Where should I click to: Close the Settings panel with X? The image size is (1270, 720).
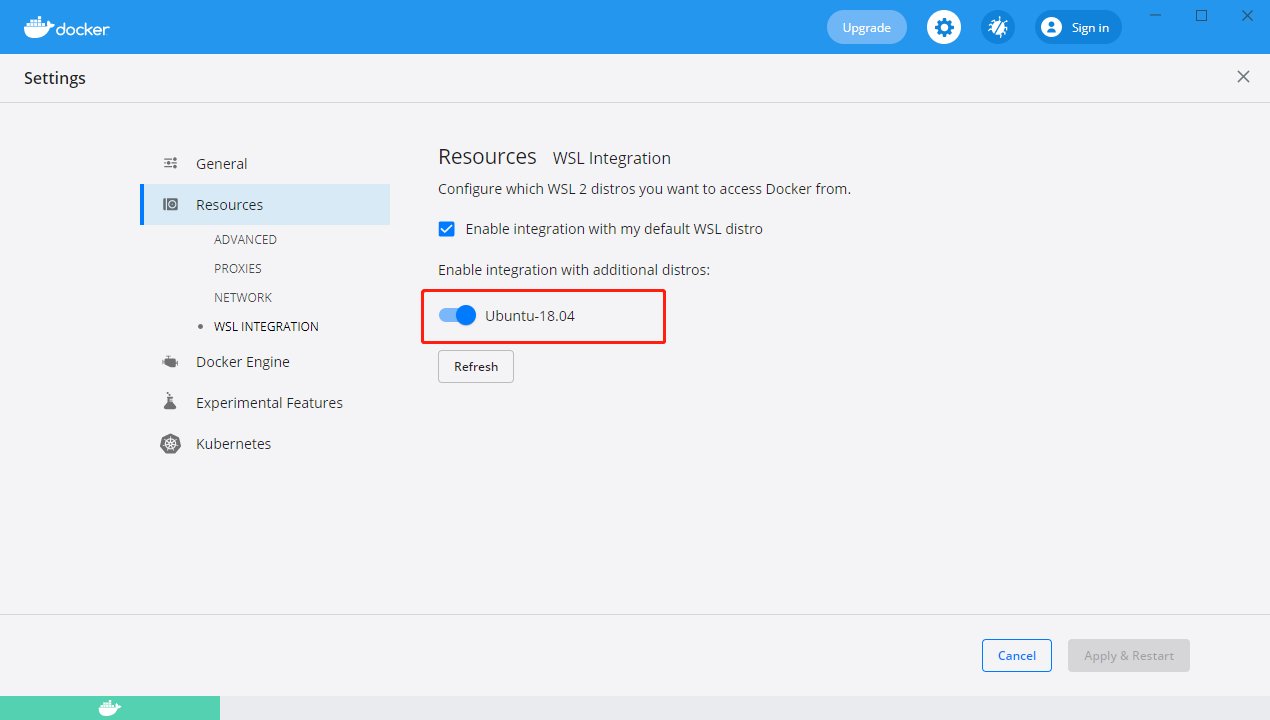pyautogui.click(x=1243, y=77)
